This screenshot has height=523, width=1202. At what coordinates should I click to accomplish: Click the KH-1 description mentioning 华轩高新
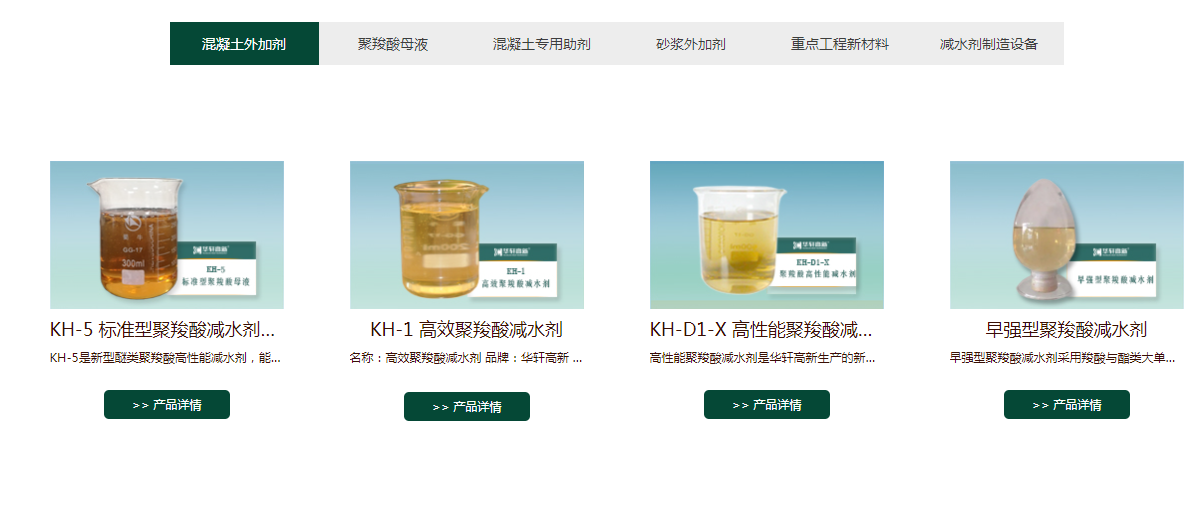point(466,358)
